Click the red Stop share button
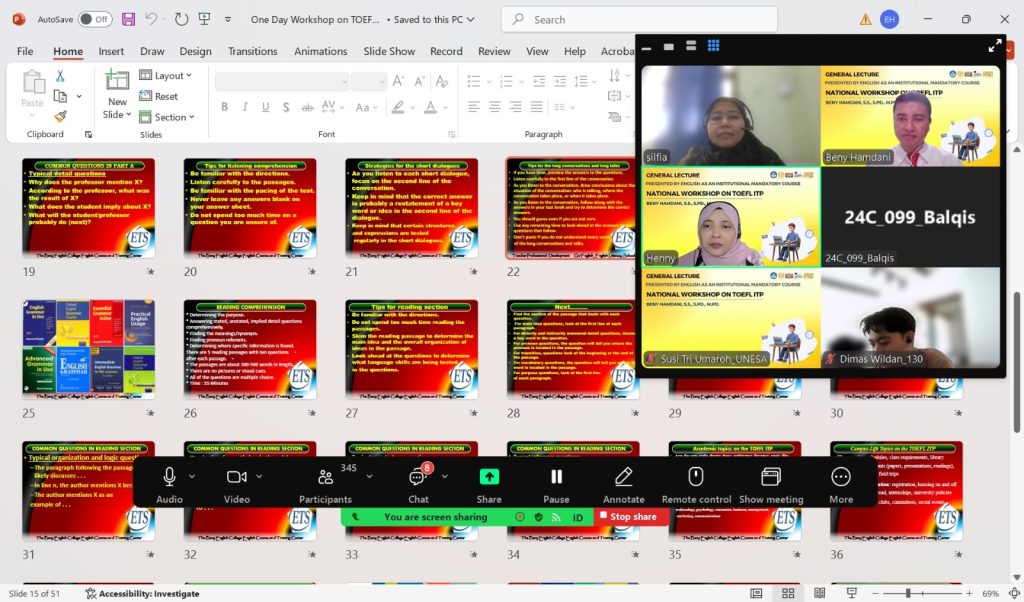The image size is (1024, 602). 629,516
